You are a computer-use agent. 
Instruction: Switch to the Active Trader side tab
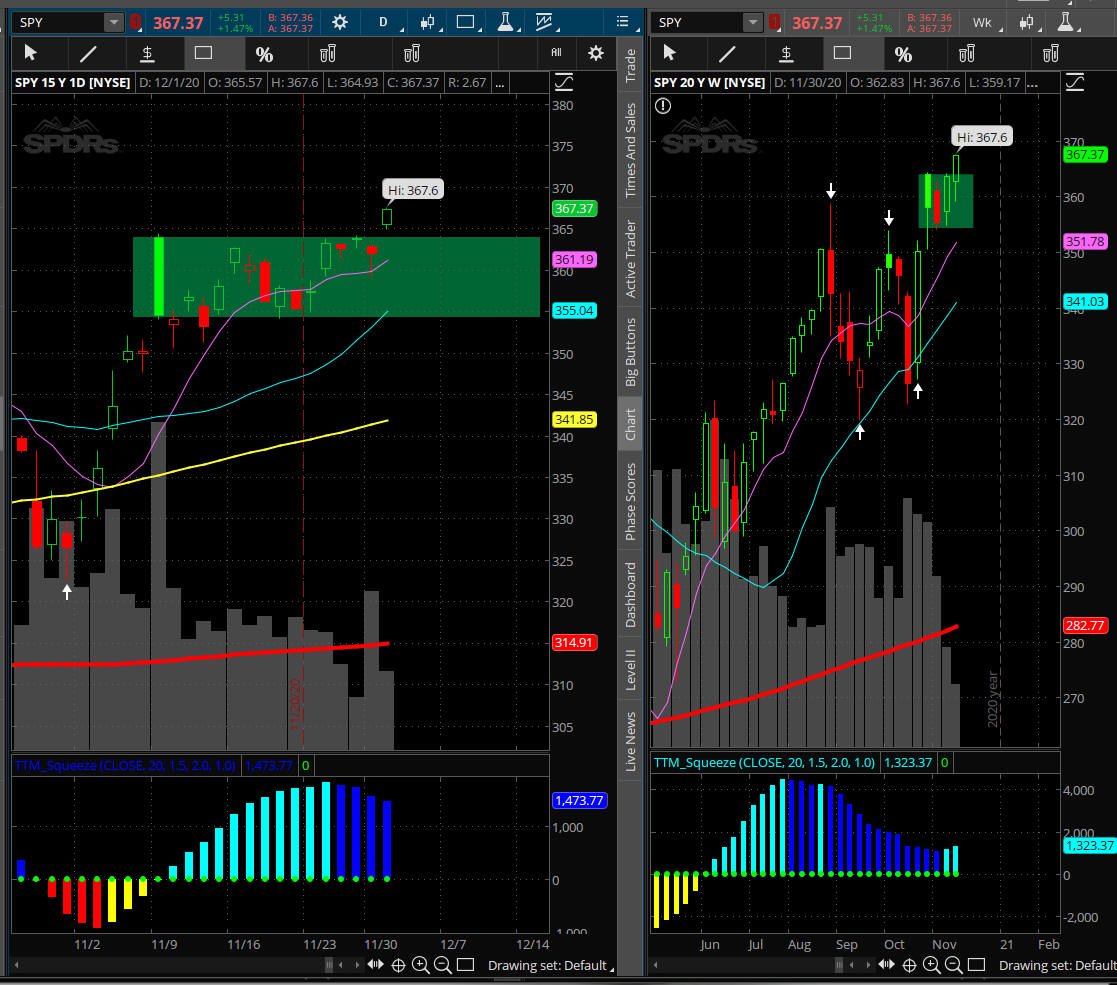click(631, 259)
